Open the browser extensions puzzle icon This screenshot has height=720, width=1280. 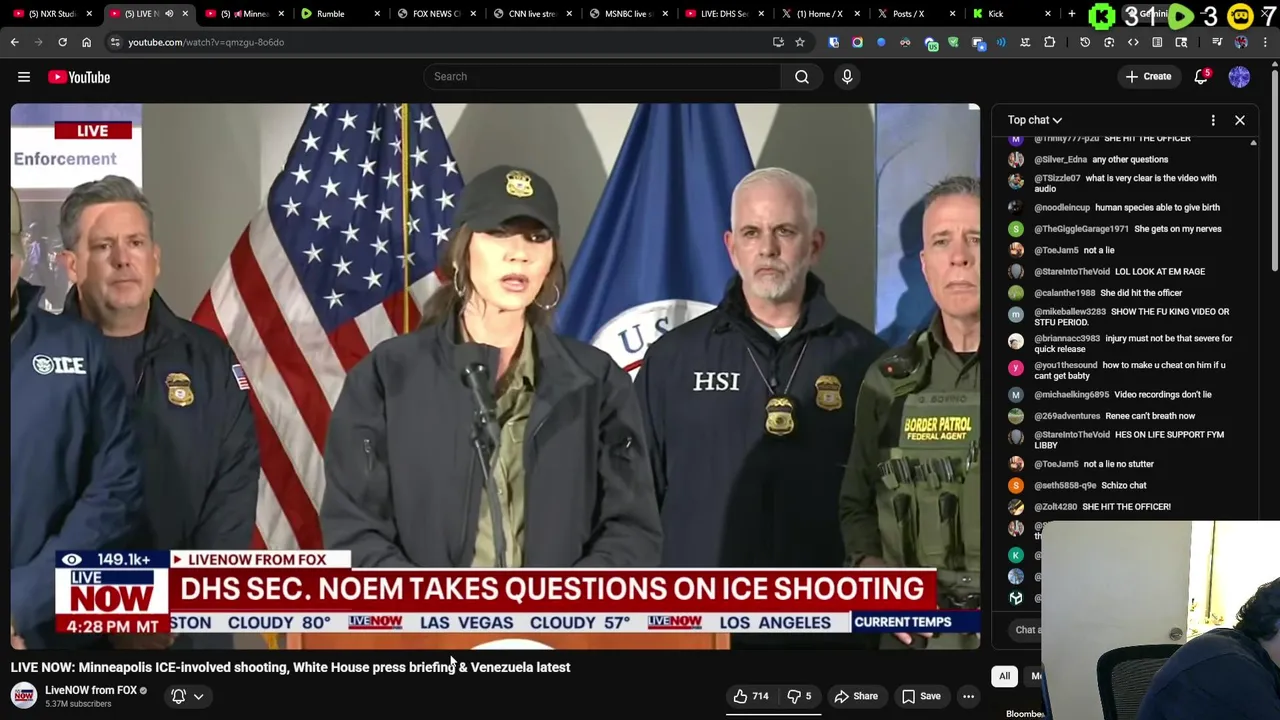coord(1049,42)
